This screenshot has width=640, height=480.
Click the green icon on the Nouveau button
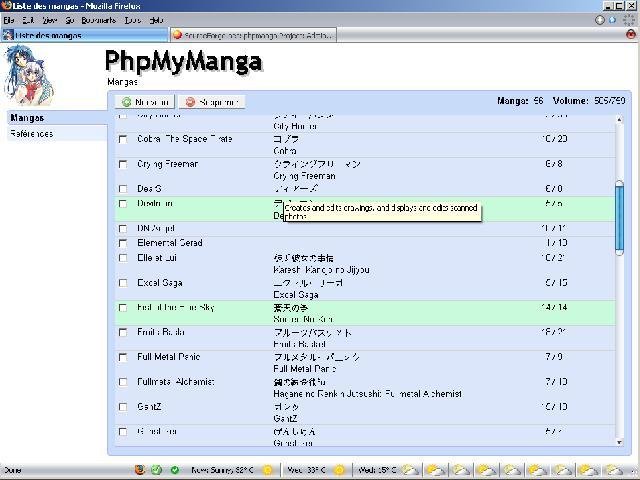pos(127,102)
